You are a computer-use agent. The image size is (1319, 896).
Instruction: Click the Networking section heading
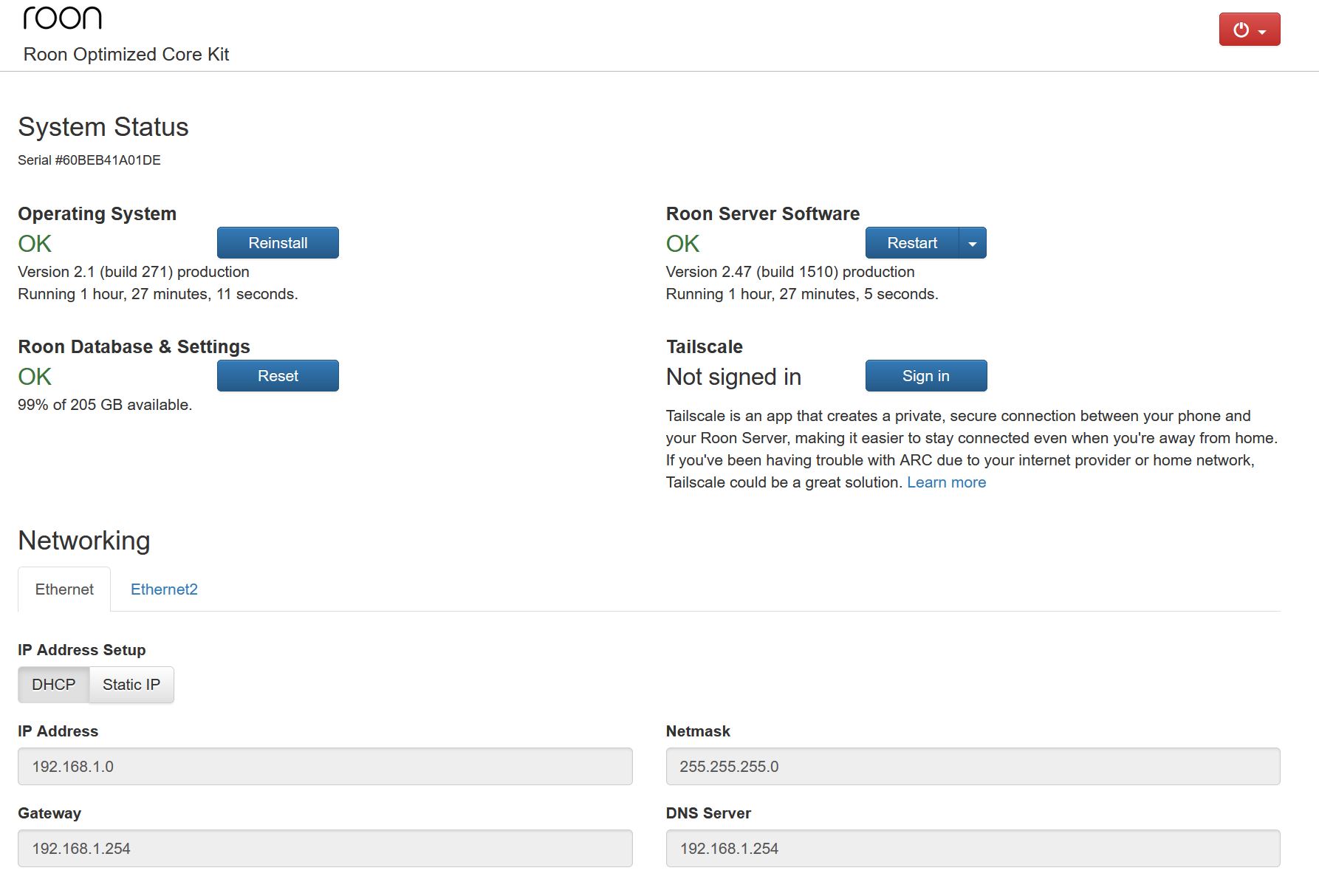tap(84, 541)
